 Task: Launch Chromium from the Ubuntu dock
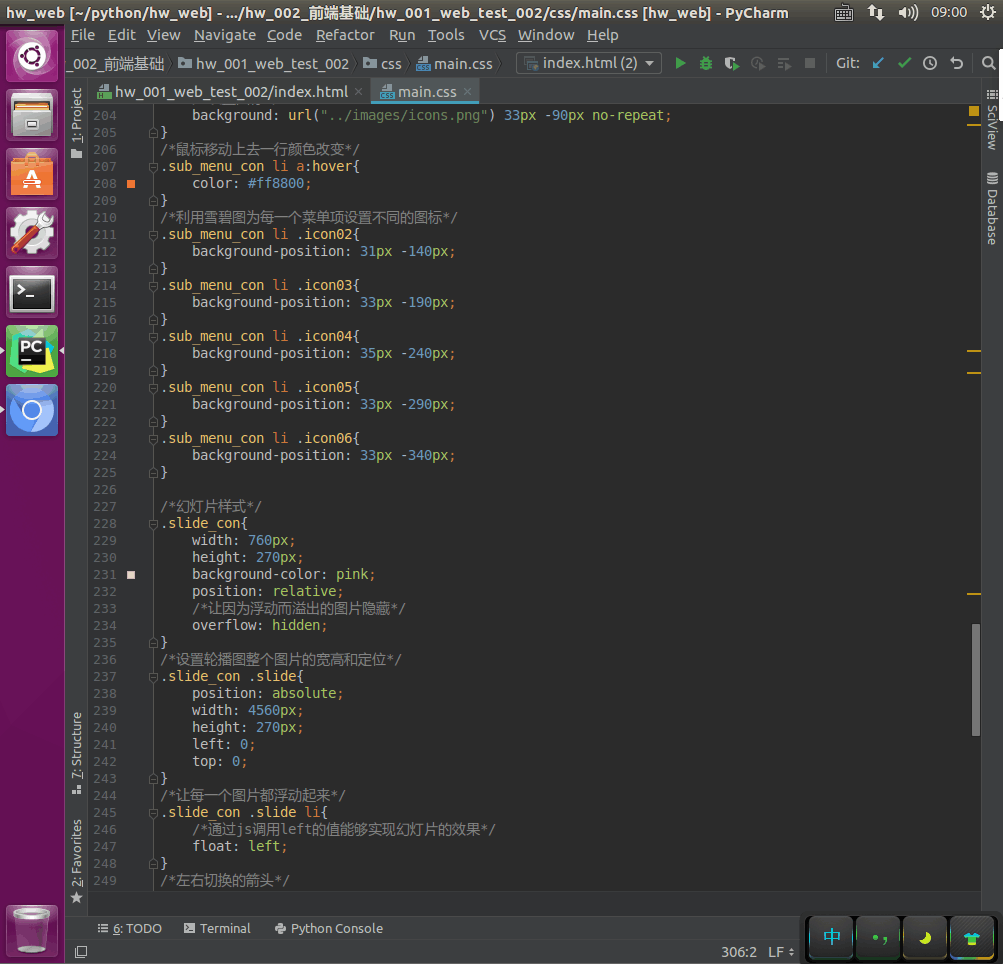tap(32, 410)
